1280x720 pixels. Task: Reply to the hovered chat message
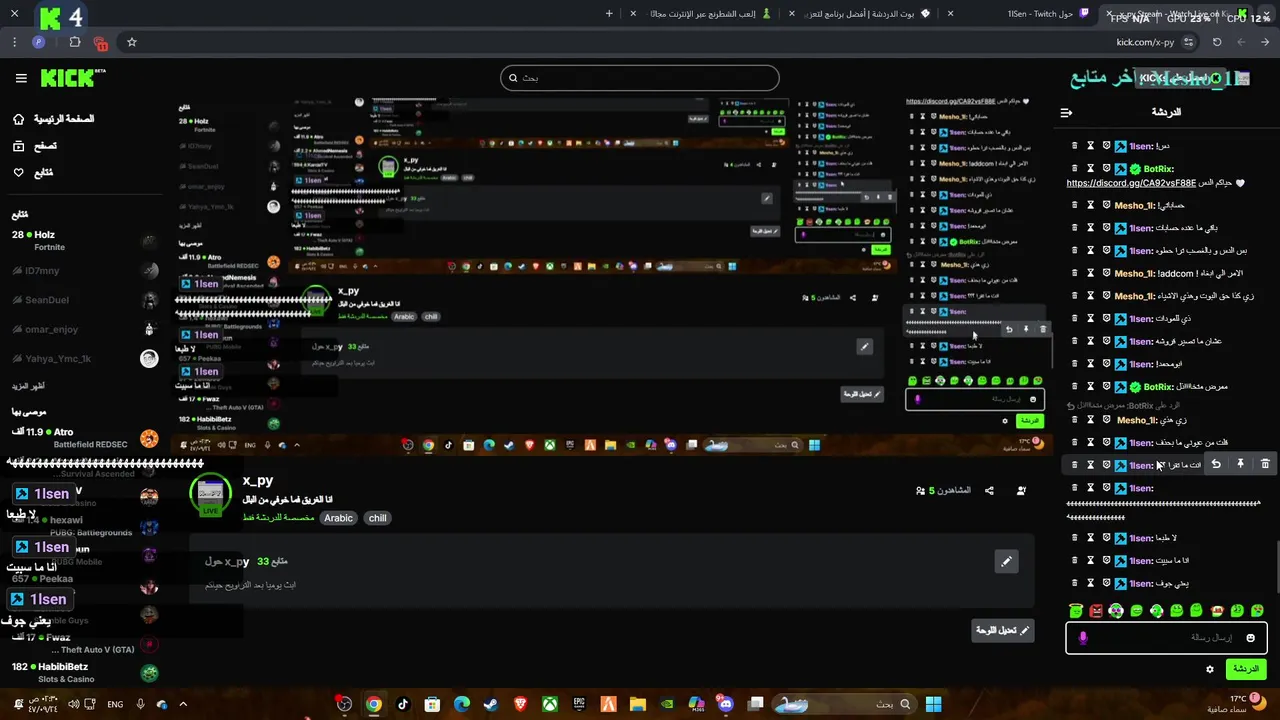pos(1216,464)
